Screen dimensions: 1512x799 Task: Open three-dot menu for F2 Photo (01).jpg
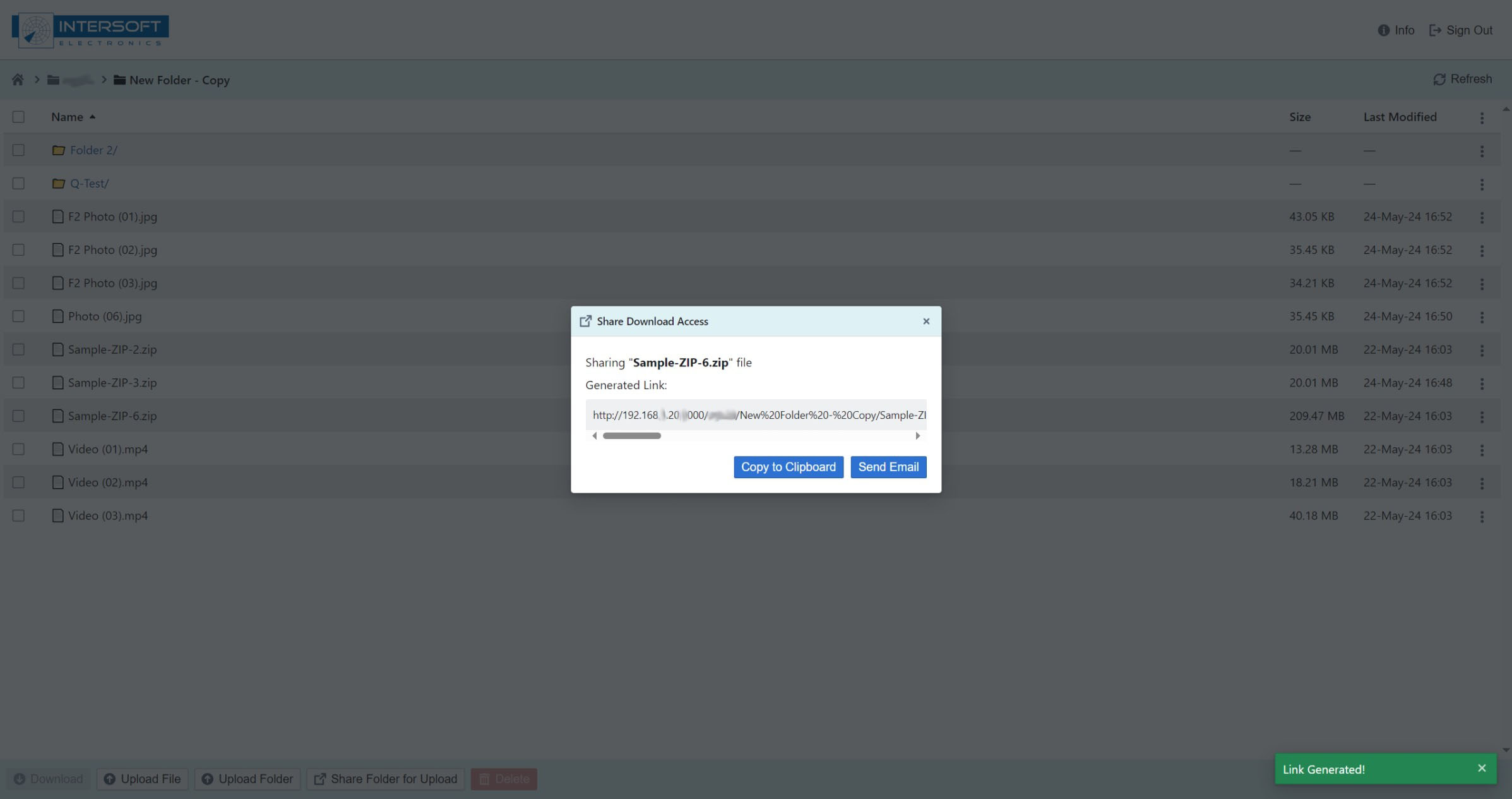[1482, 217]
